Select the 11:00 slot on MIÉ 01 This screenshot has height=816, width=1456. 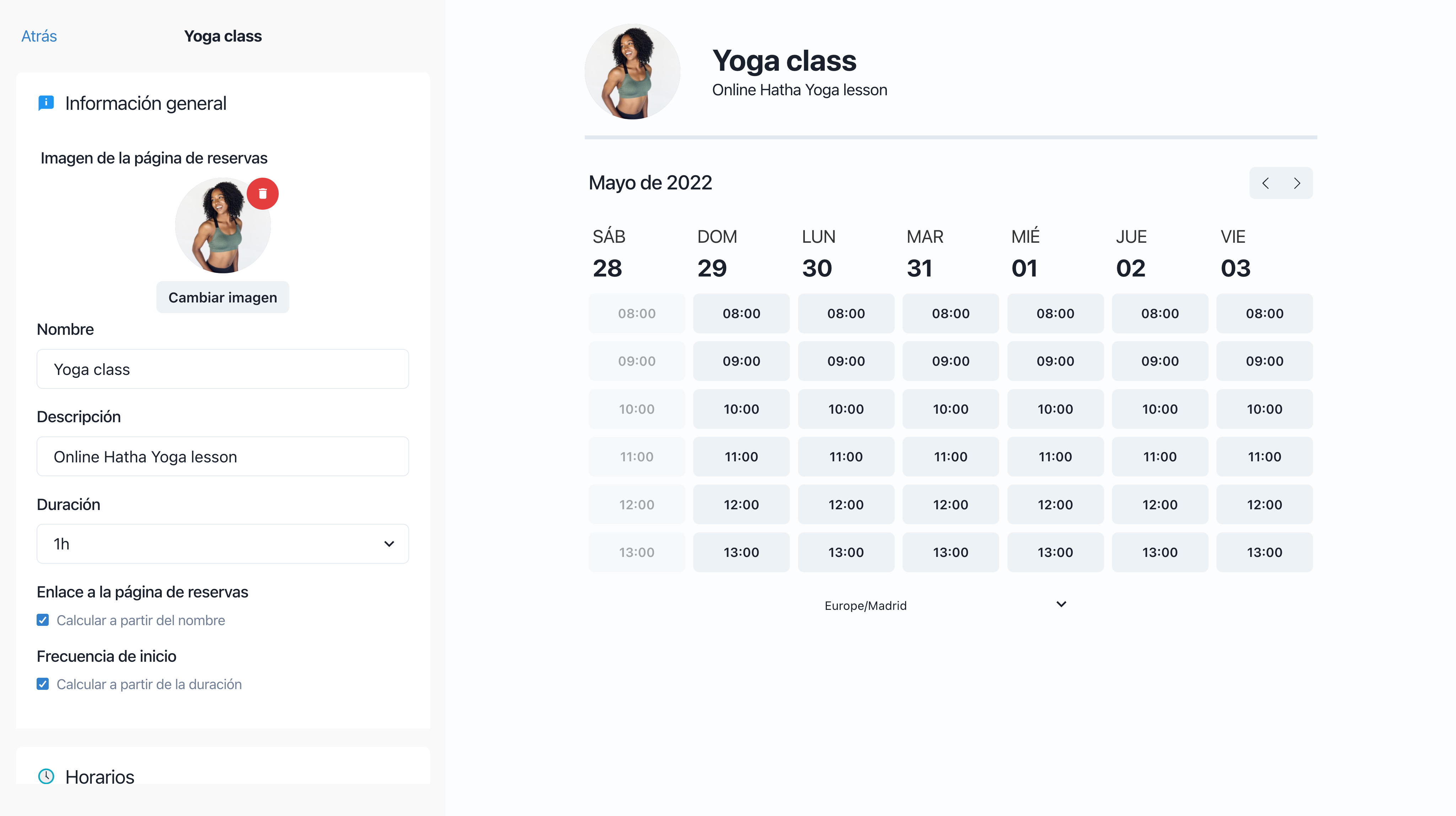tap(1055, 457)
